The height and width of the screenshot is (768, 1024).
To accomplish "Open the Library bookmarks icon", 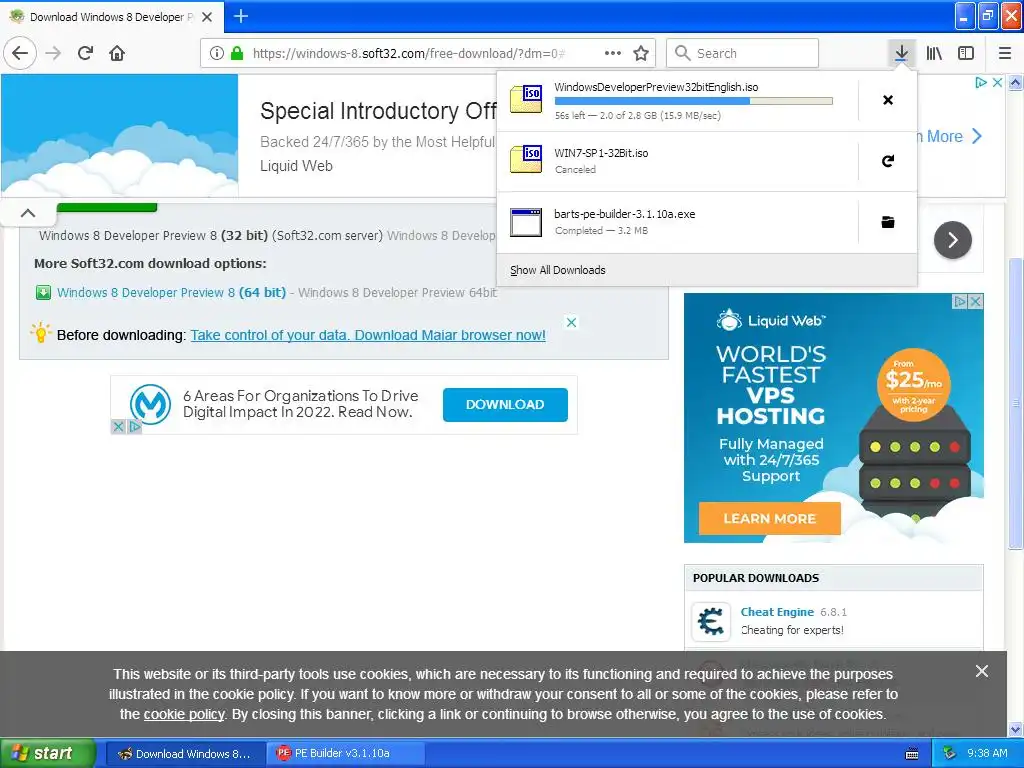I will click(934, 53).
